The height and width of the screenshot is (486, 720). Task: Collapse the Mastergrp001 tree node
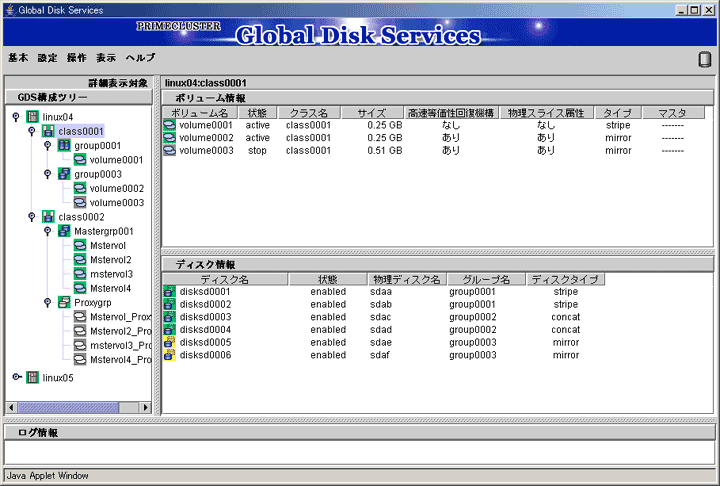(48, 231)
